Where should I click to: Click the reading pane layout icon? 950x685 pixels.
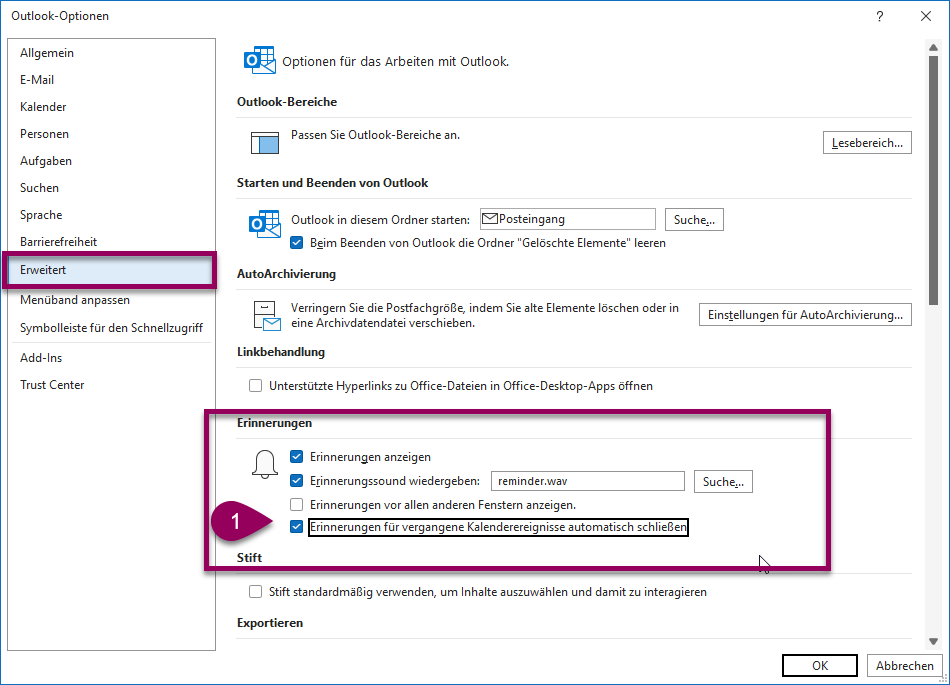coord(265,143)
